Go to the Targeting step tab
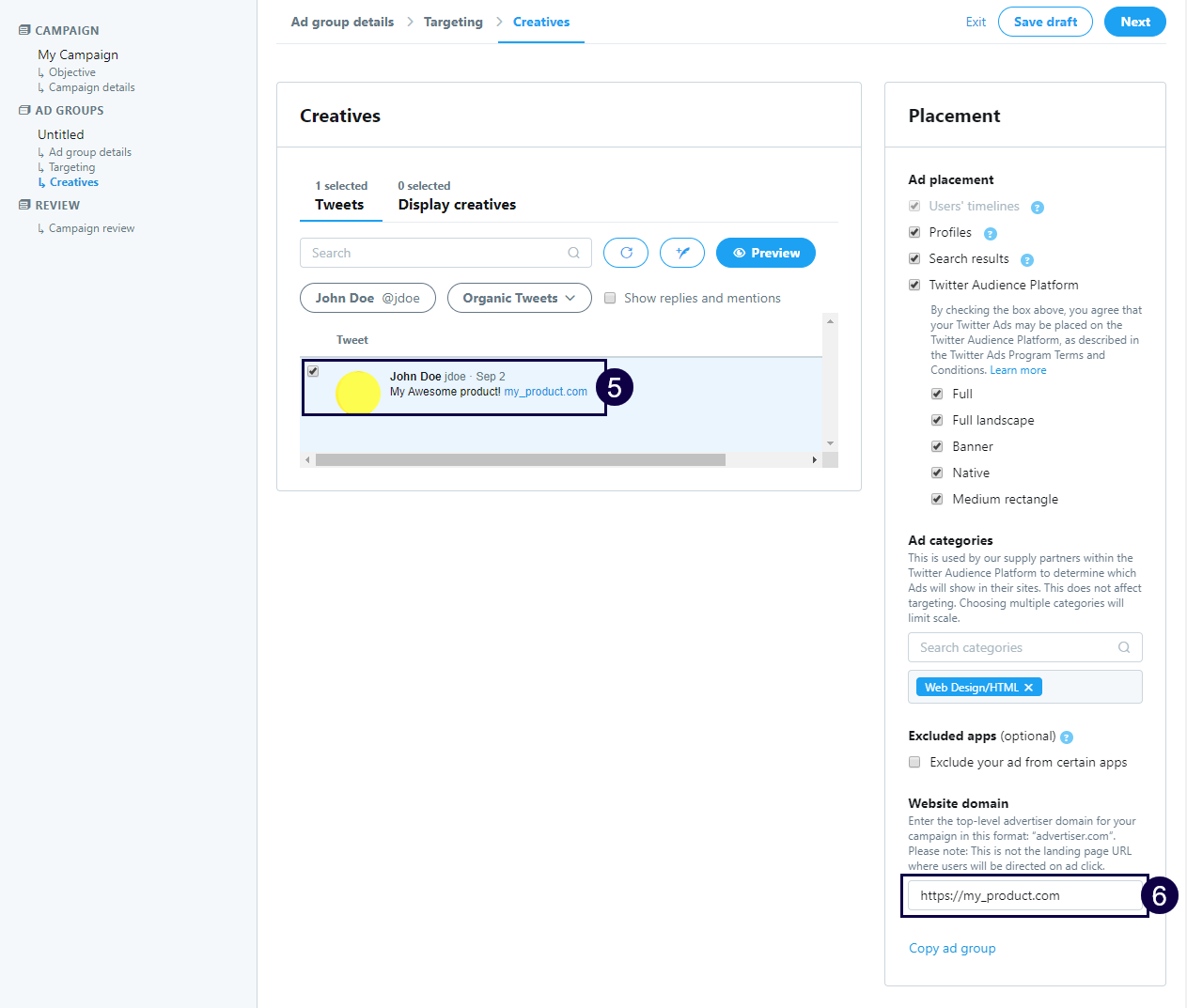Viewport: 1187px width, 1008px height. tap(453, 22)
